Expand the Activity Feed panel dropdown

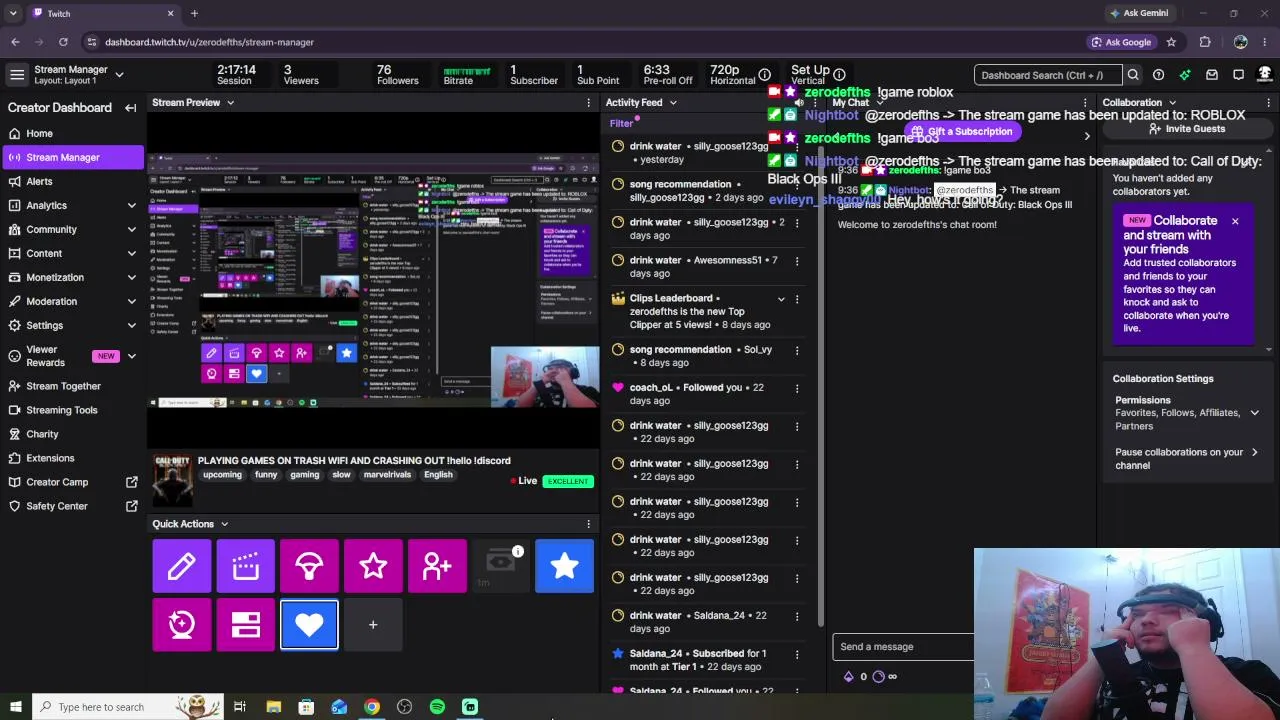click(673, 103)
